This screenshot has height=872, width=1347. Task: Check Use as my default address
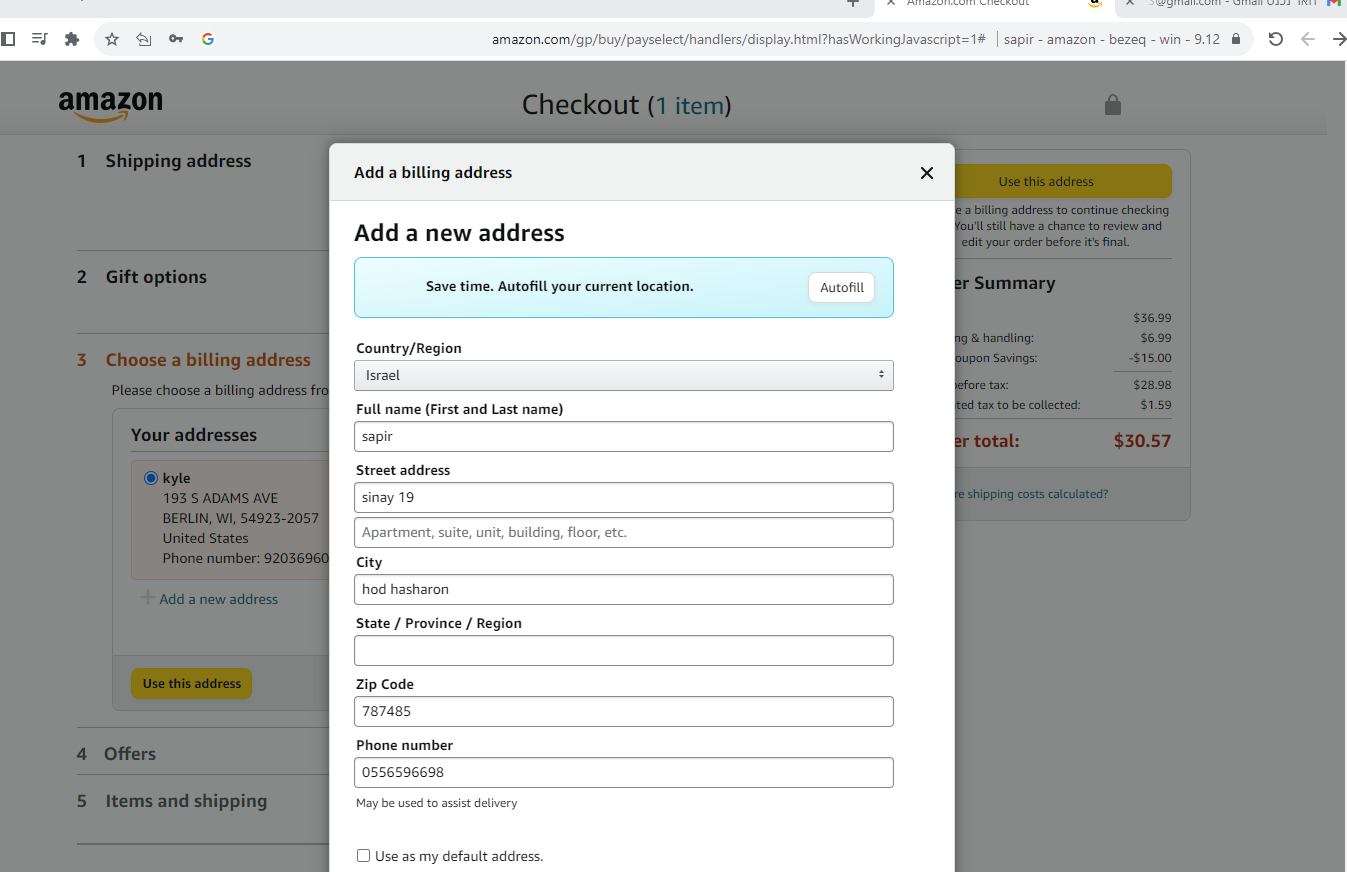pyautogui.click(x=363, y=856)
